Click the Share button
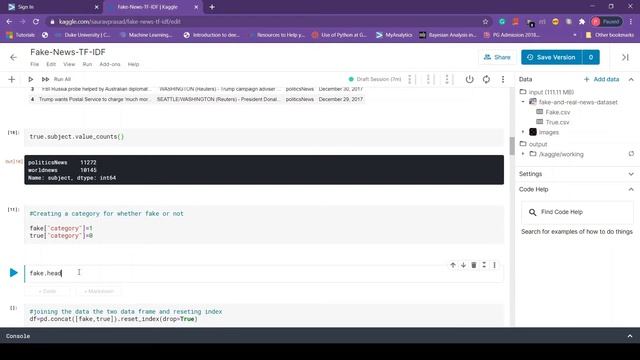This screenshot has height=360, width=640. click(497, 58)
